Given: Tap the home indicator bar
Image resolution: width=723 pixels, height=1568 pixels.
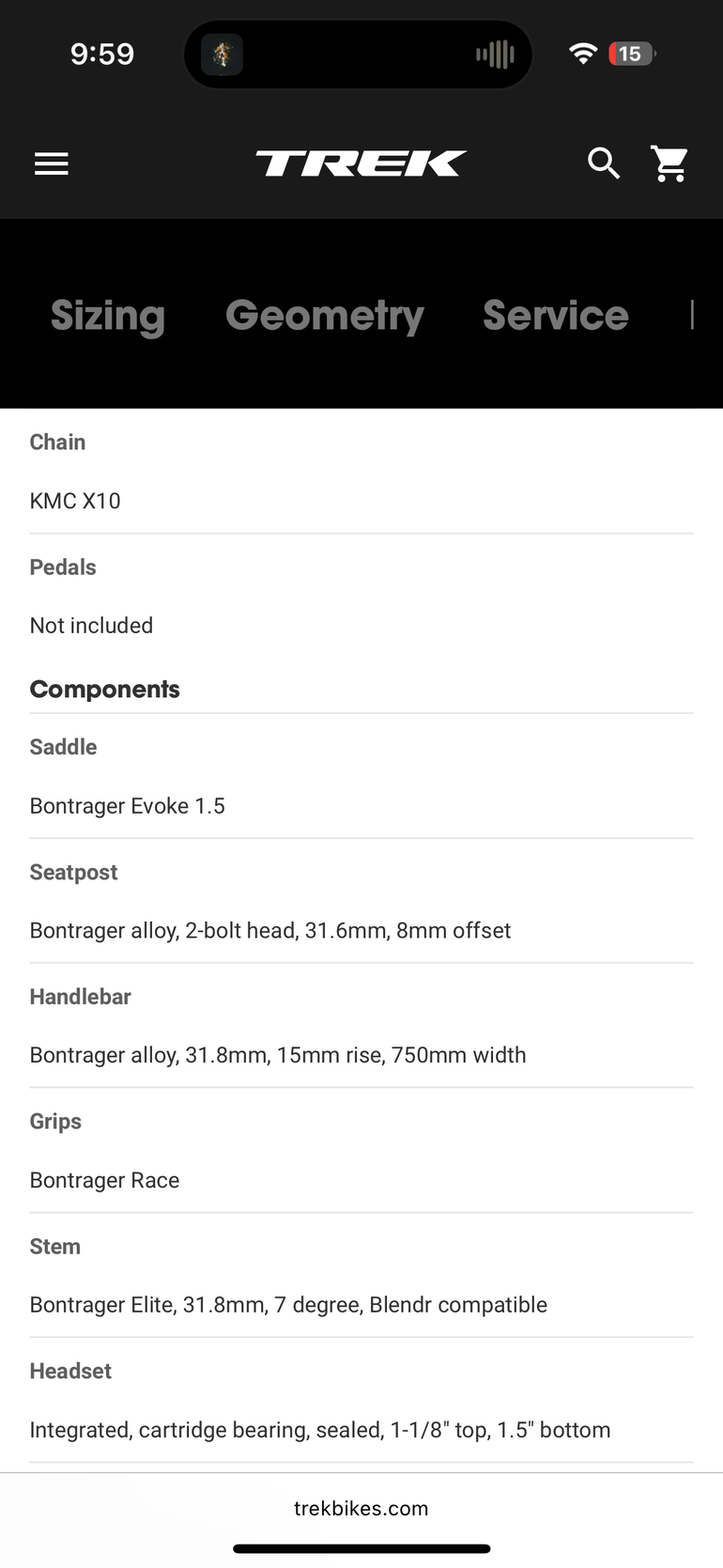Looking at the screenshot, I should pos(361,1548).
